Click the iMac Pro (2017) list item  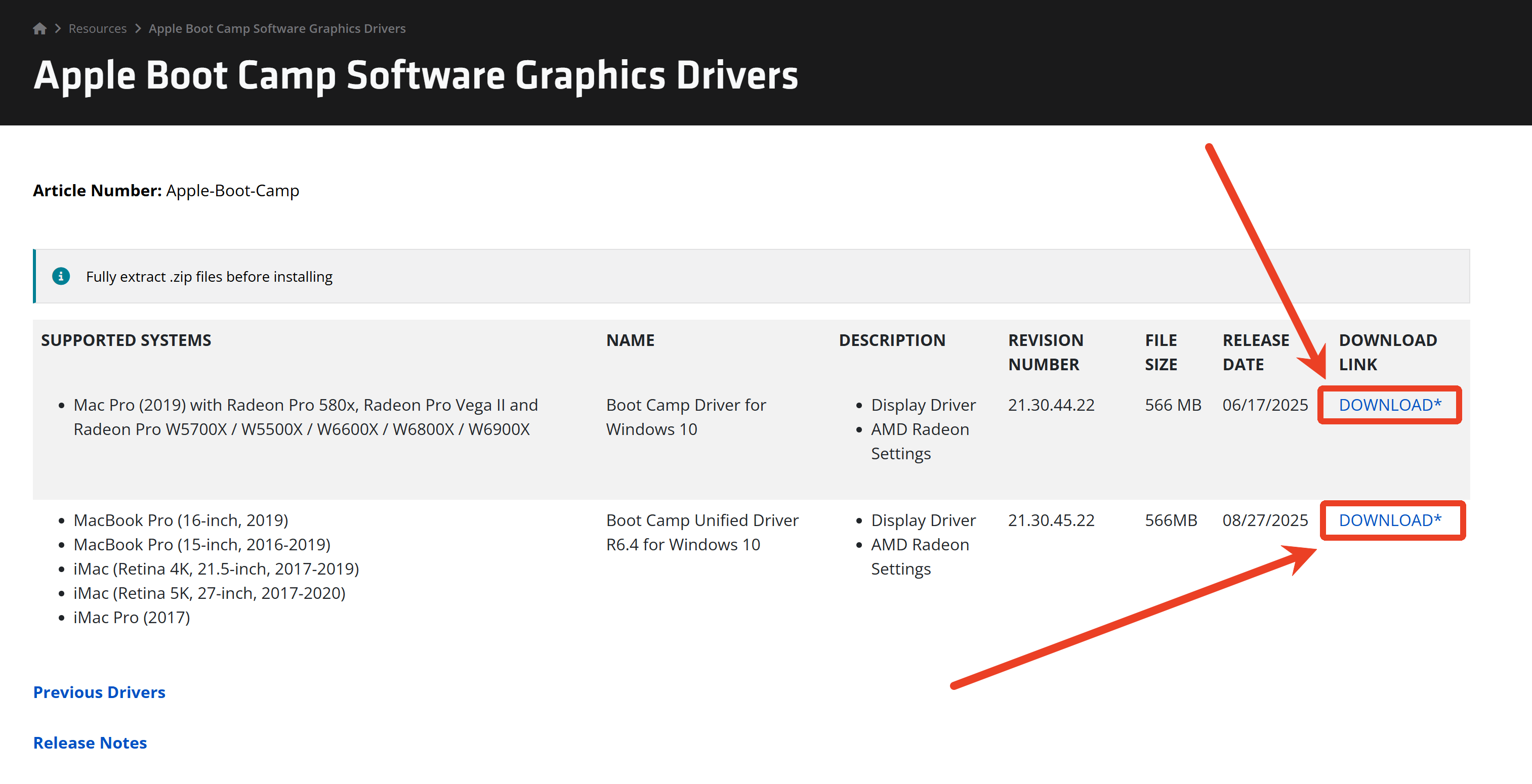tap(132, 617)
